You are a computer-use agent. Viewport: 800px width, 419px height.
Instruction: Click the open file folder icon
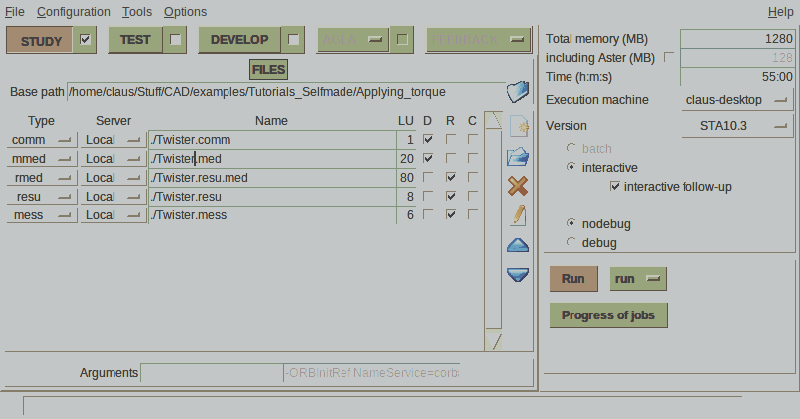pos(518,156)
